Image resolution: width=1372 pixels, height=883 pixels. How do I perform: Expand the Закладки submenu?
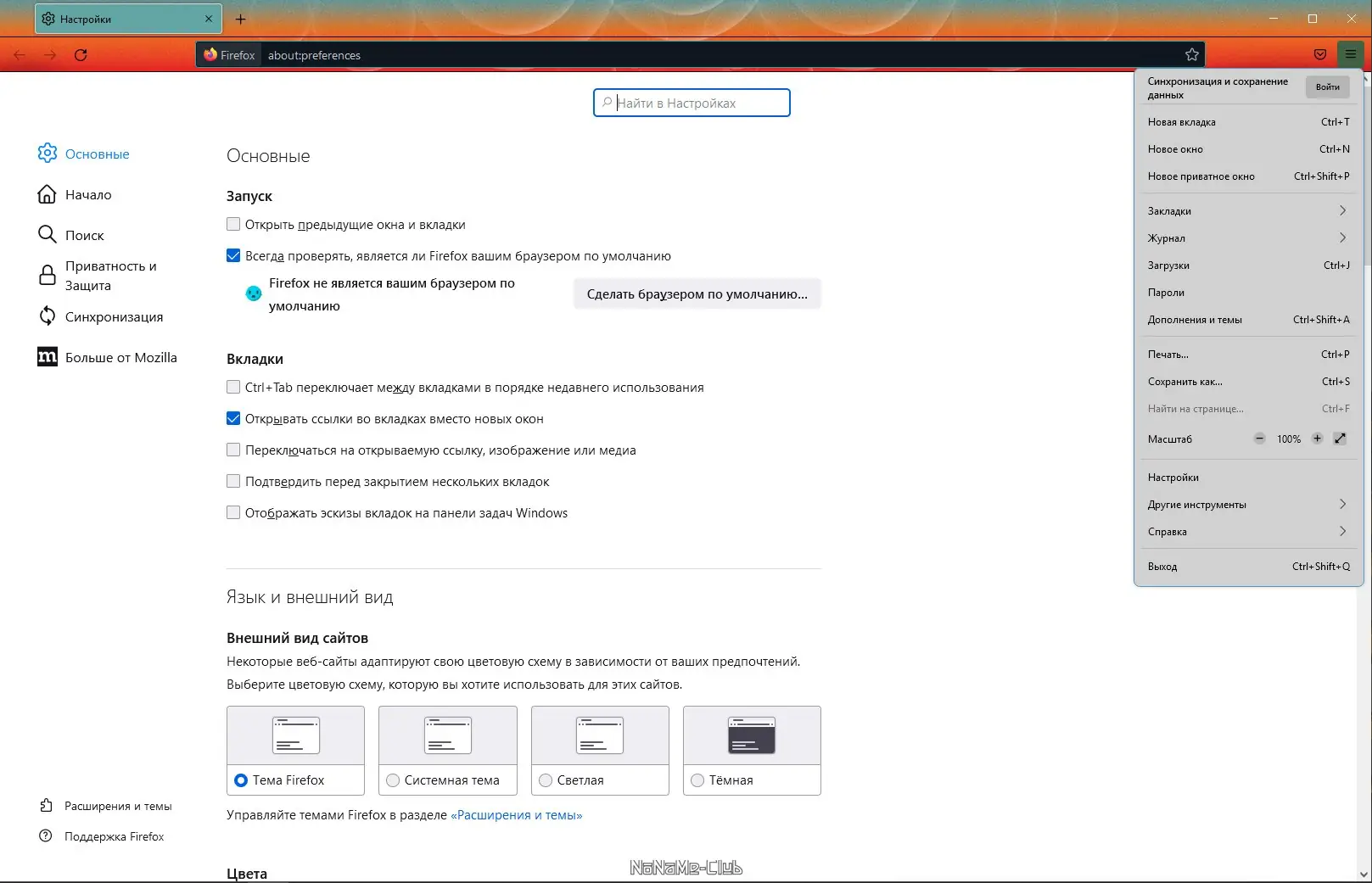tap(1248, 211)
